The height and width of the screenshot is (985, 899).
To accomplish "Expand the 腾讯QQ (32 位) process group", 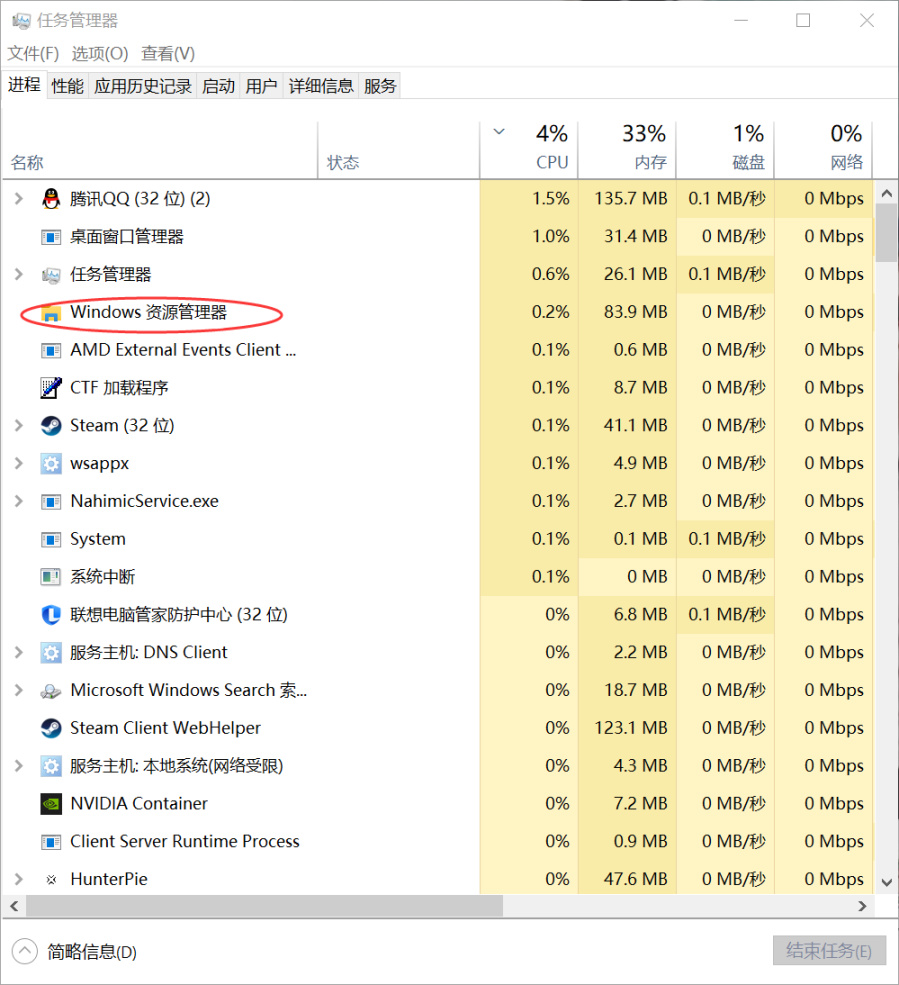I will point(19,199).
